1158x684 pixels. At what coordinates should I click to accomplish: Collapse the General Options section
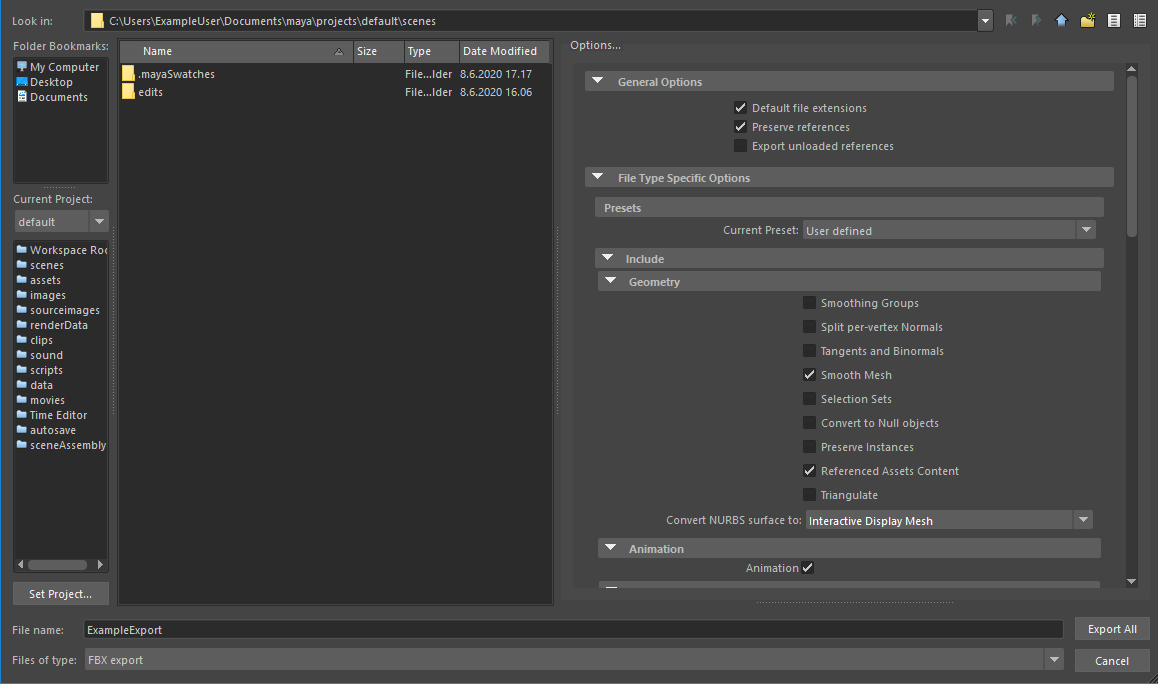(x=598, y=81)
